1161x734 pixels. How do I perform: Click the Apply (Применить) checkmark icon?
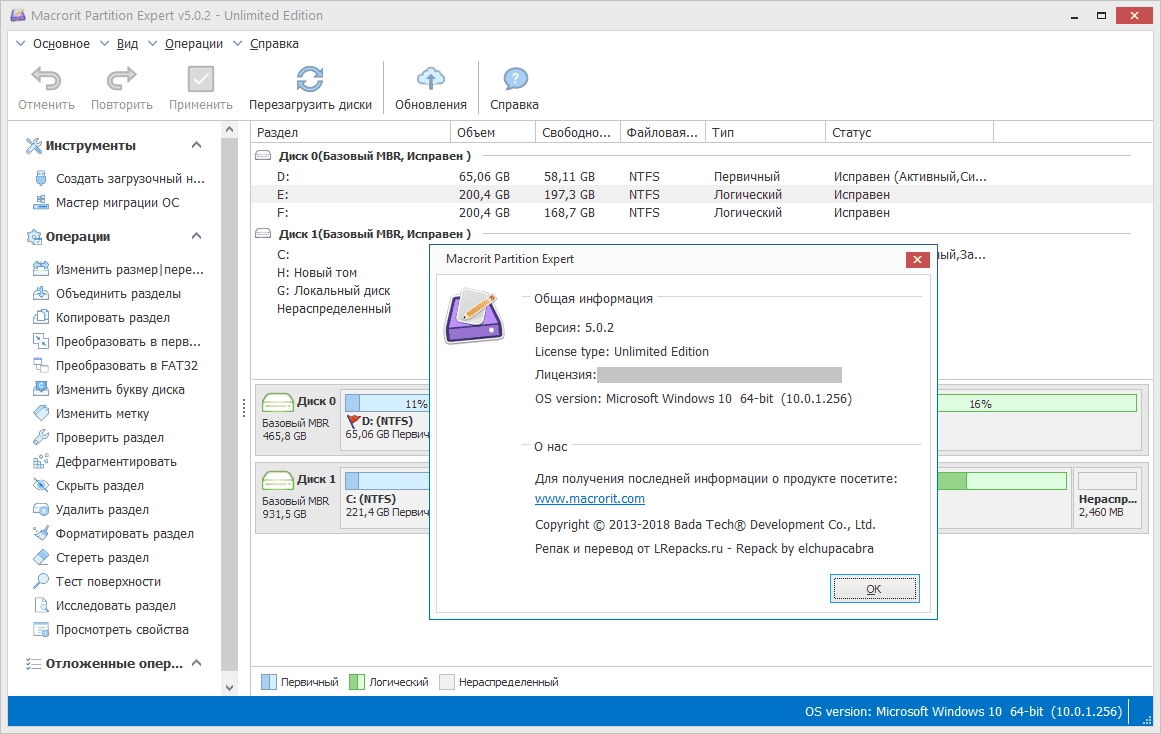pyautogui.click(x=201, y=79)
